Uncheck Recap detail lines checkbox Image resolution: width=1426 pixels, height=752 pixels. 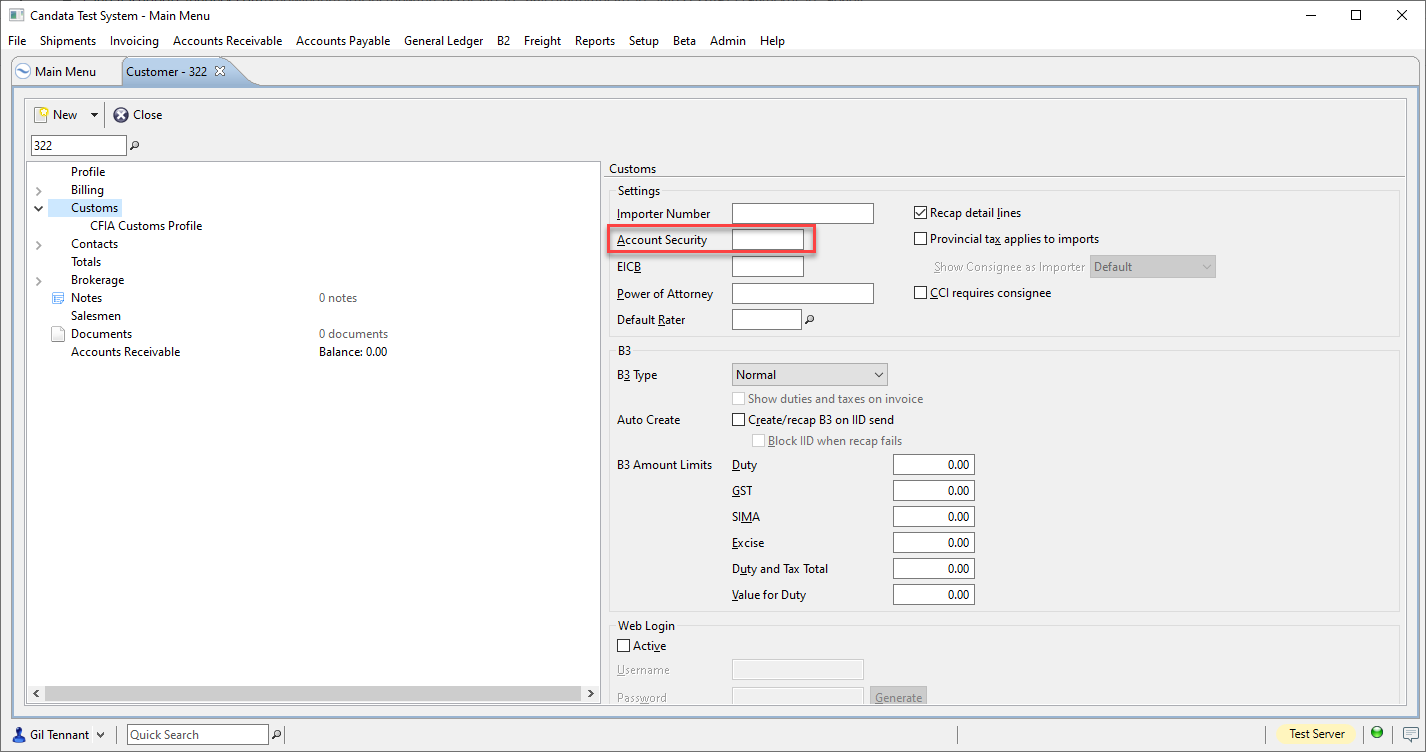point(921,213)
